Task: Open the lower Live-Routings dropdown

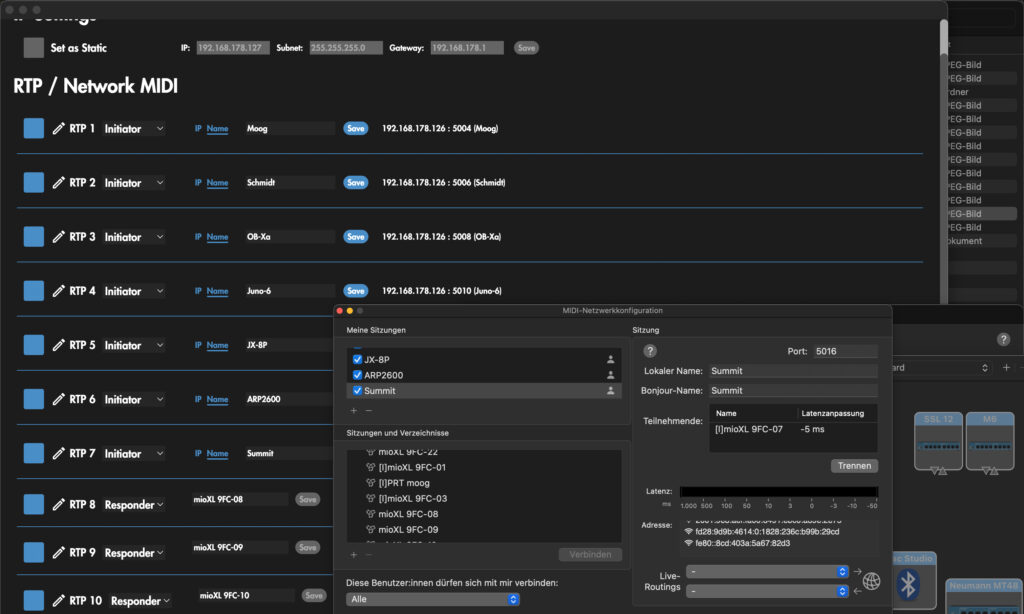Action: [767, 591]
